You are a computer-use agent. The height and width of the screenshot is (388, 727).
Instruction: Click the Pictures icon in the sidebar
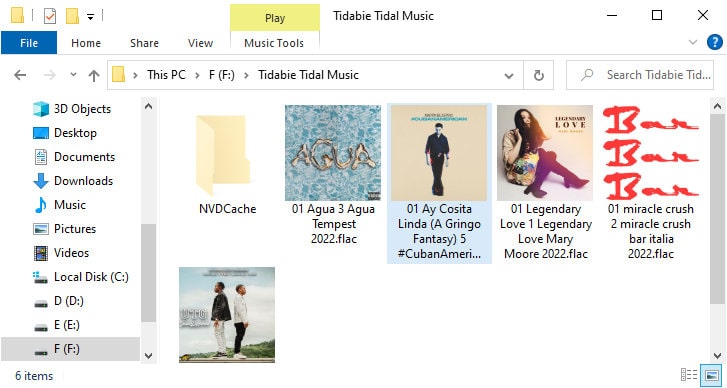tap(41, 229)
